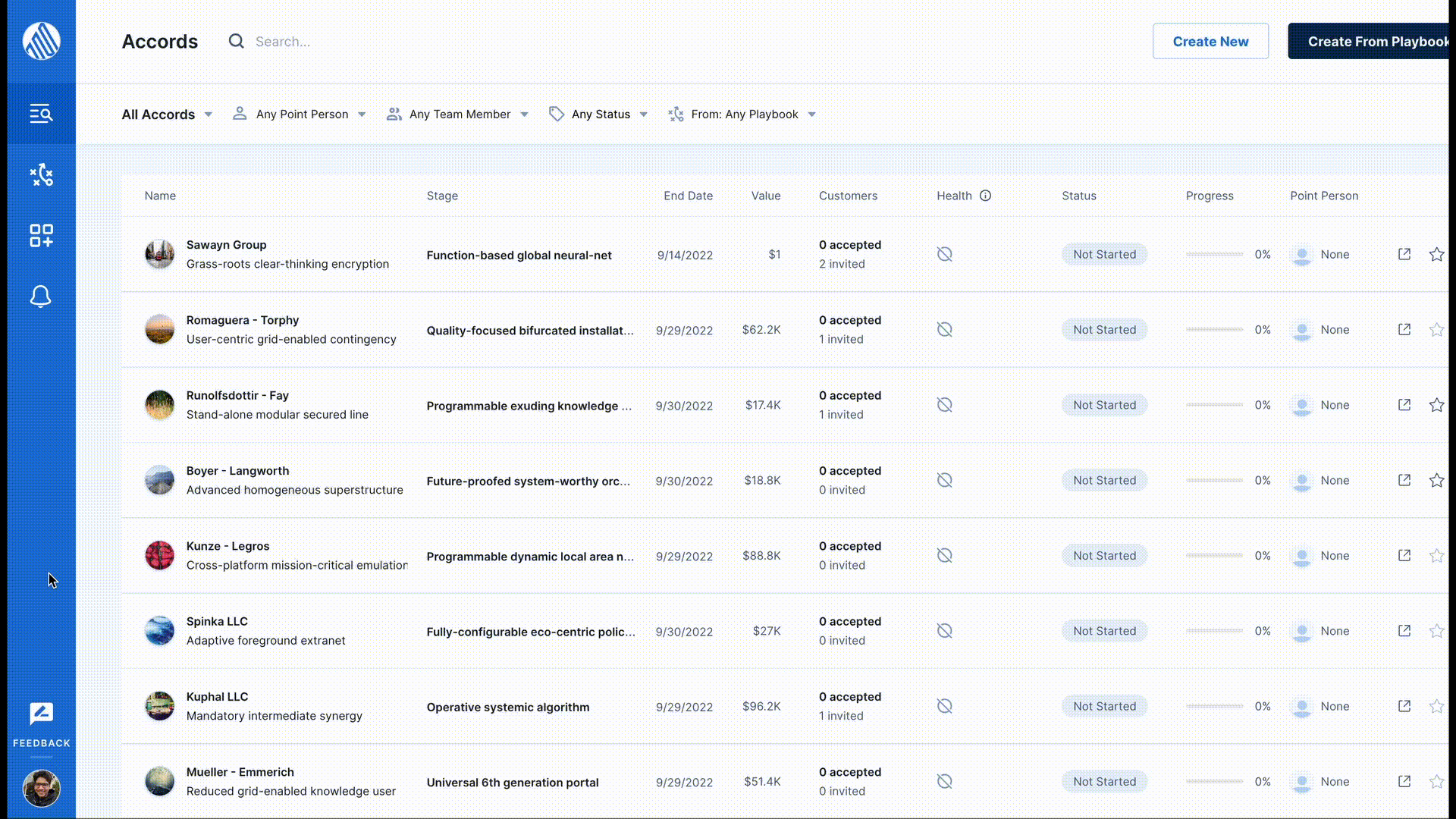Select the notifications bell icon
1456x819 pixels.
click(x=40, y=295)
